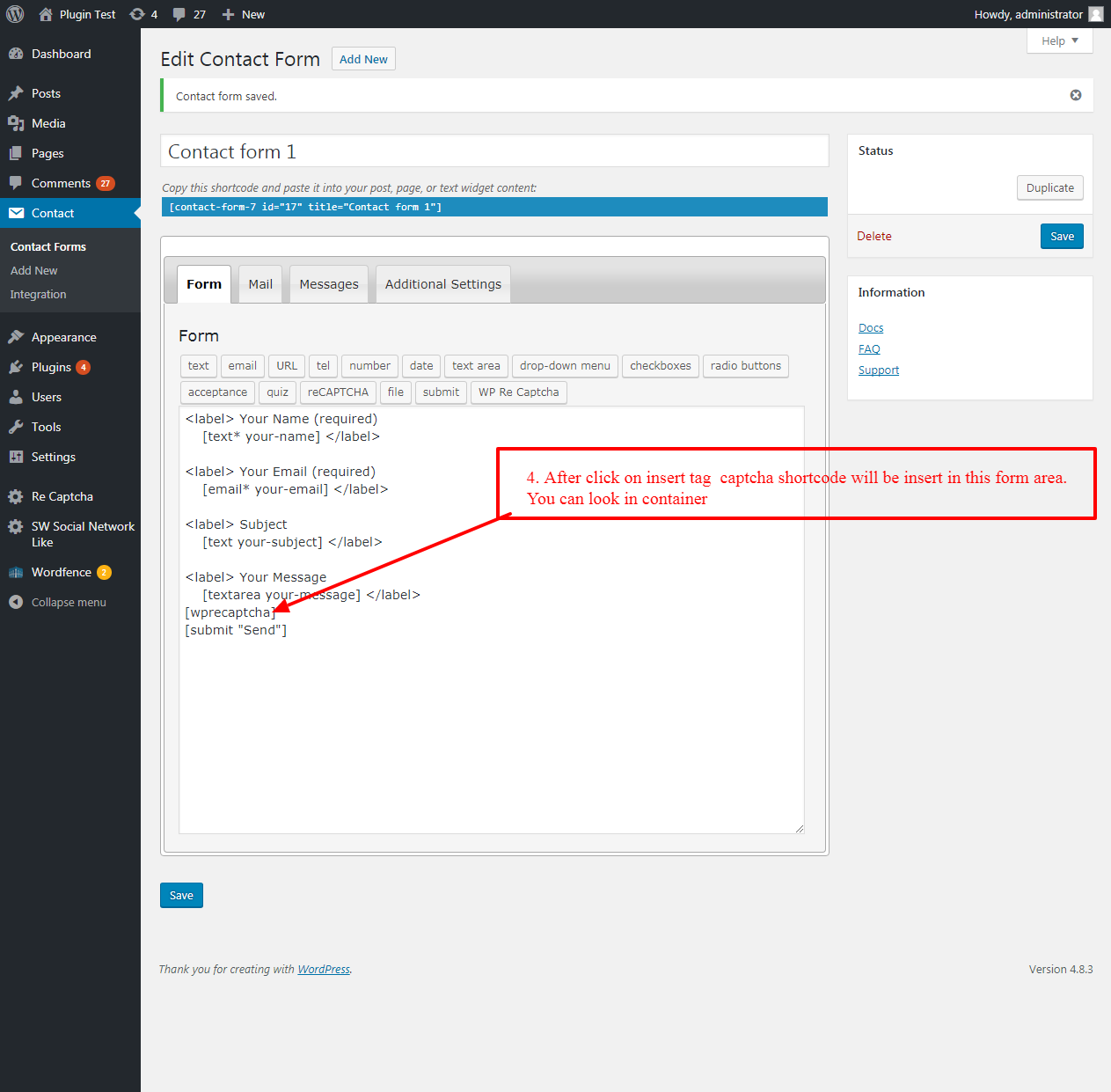Insert a text area tag
The image size is (1111, 1092).
[476, 366]
